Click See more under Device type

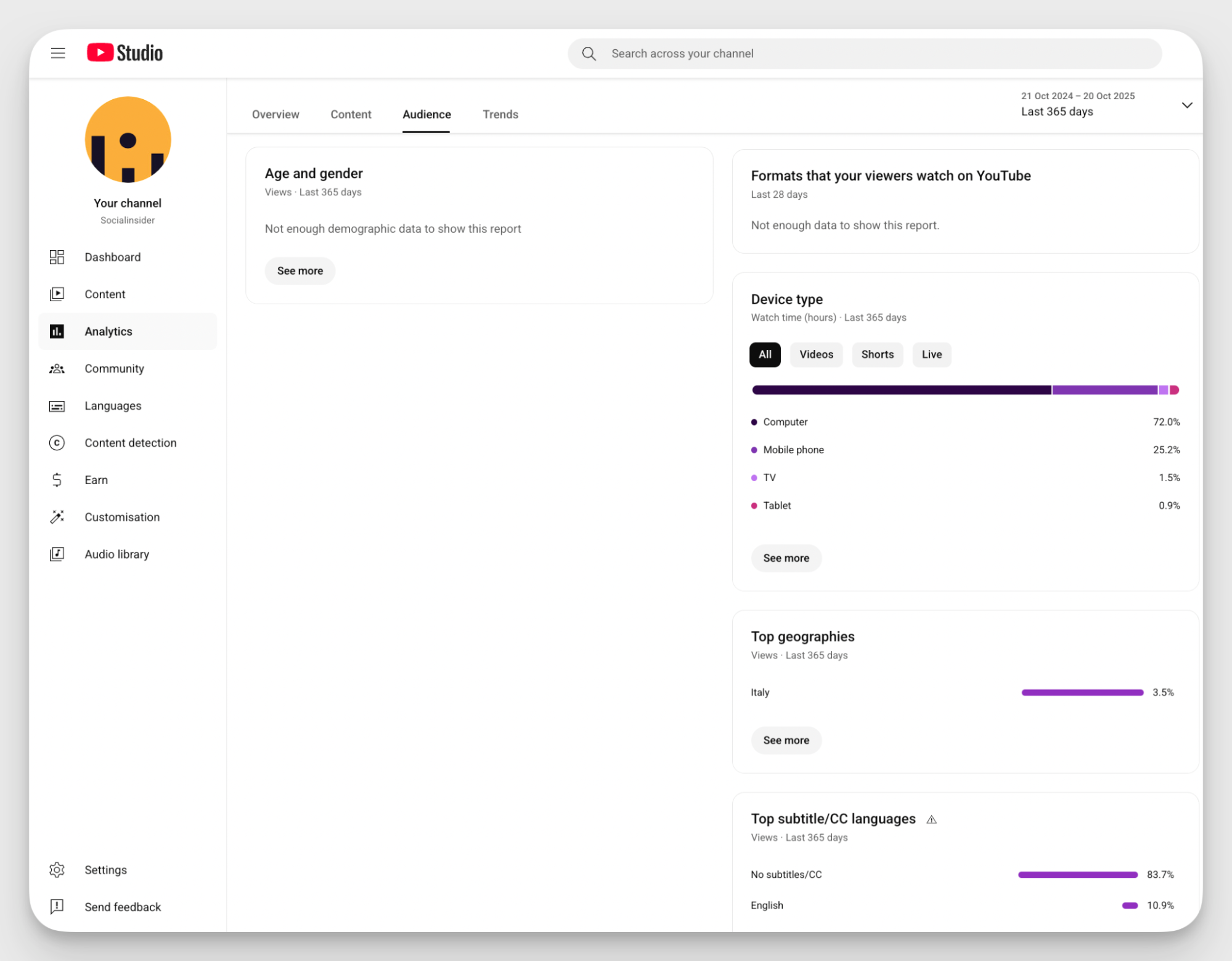[786, 558]
